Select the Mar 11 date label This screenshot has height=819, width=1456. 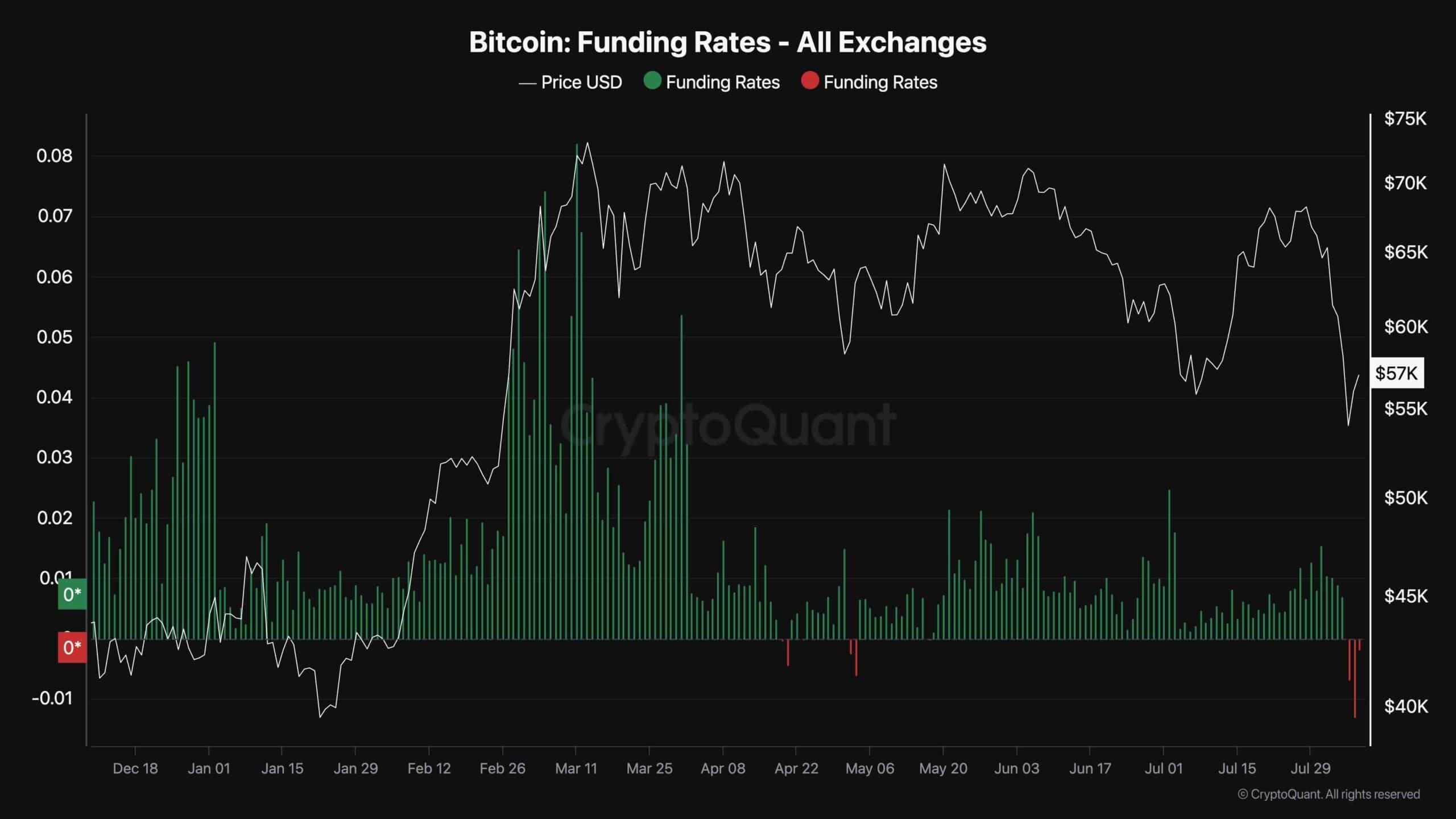[x=576, y=768]
